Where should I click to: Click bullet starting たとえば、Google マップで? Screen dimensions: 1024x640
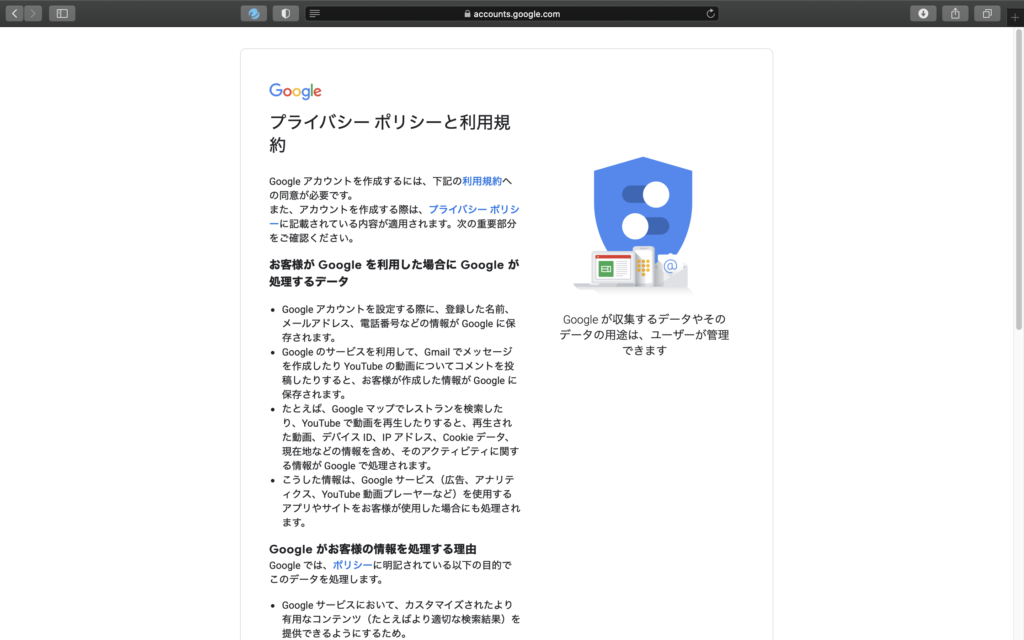click(400, 437)
